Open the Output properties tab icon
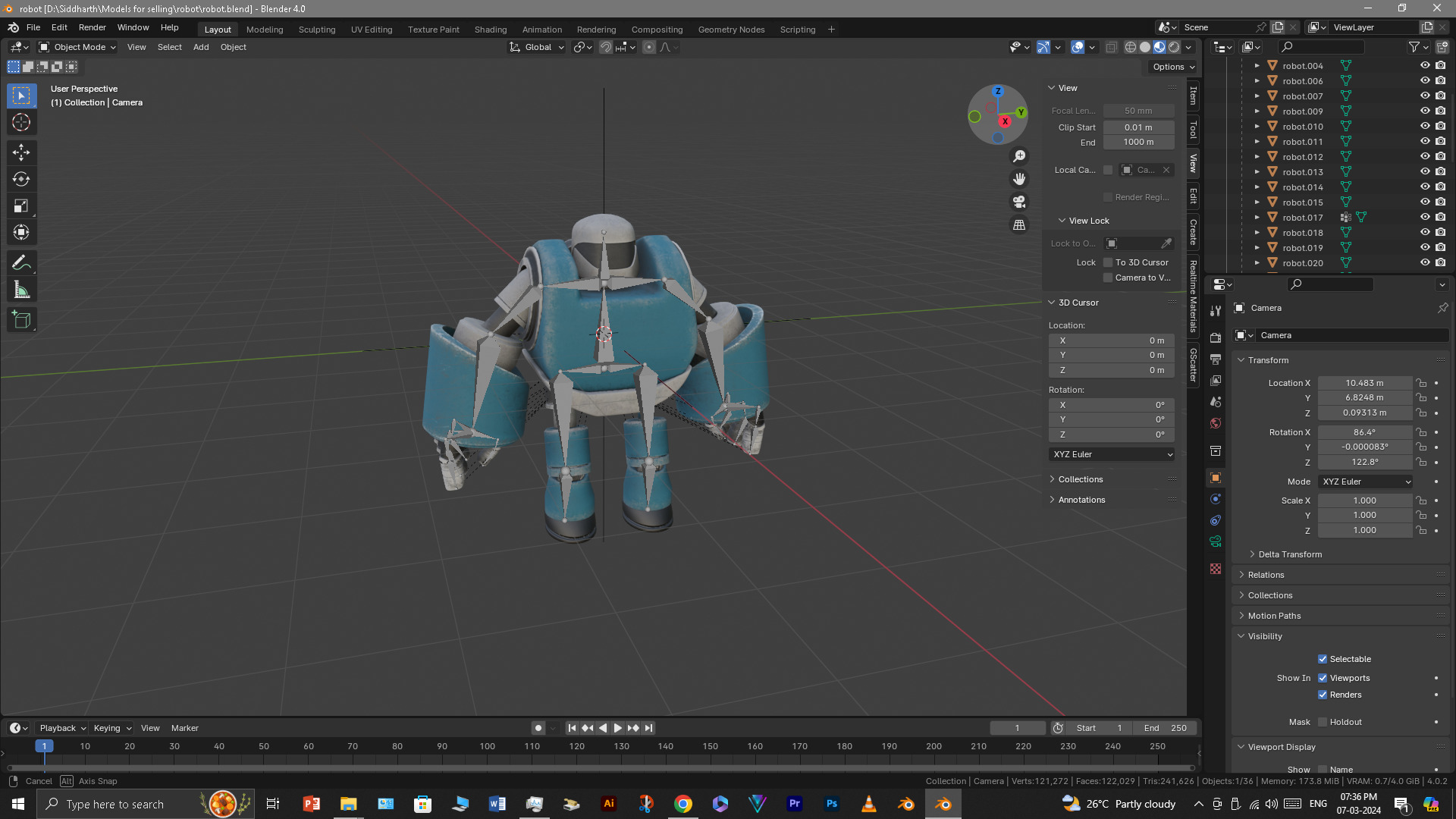Viewport: 1456px width, 819px height. pyautogui.click(x=1216, y=359)
